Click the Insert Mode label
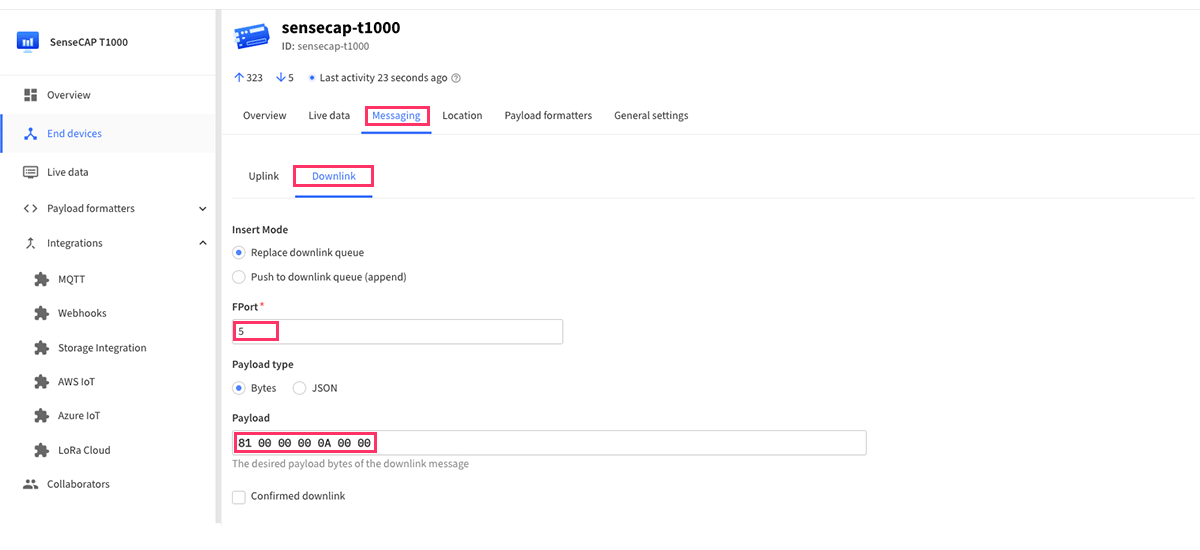1200x550 pixels. click(x=260, y=230)
